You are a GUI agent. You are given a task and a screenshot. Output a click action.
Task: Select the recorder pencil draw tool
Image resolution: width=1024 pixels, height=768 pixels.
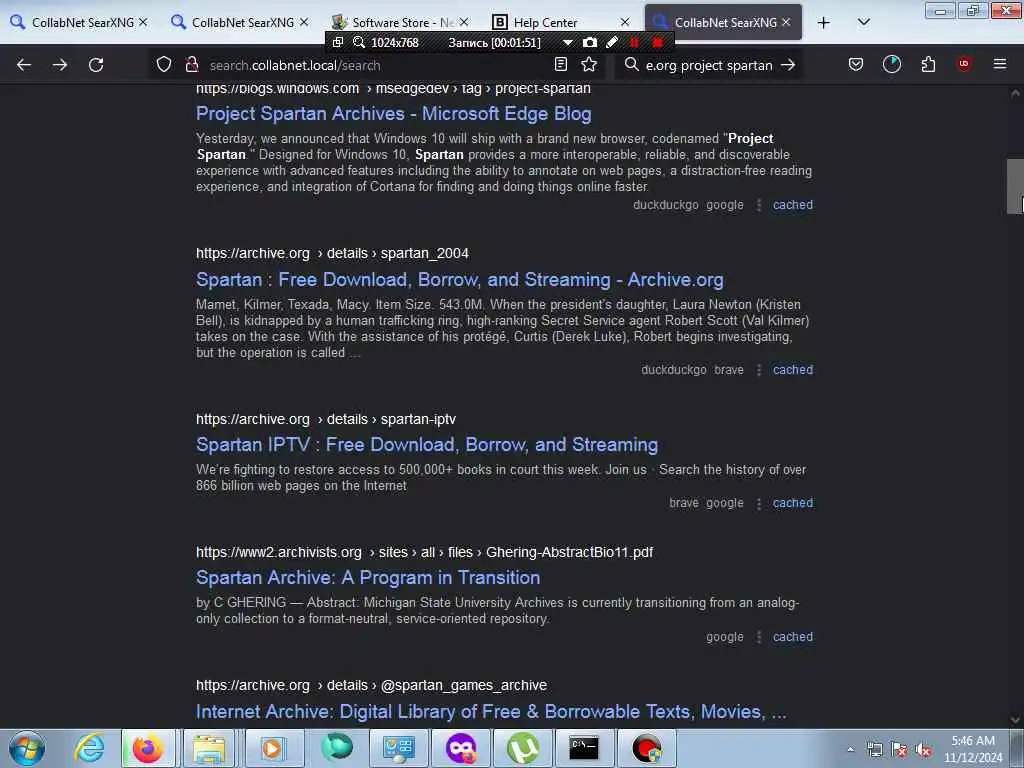click(x=612, y=42)
